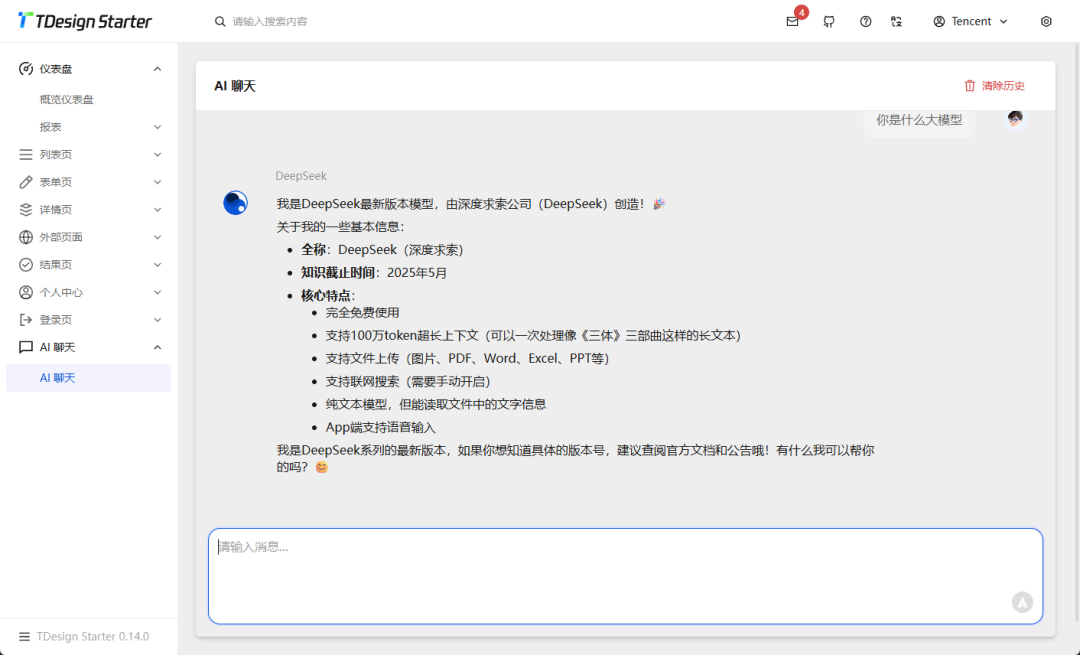
Task: Expand the 表单页 menu chevron
Action: click(x=157, y=182)
